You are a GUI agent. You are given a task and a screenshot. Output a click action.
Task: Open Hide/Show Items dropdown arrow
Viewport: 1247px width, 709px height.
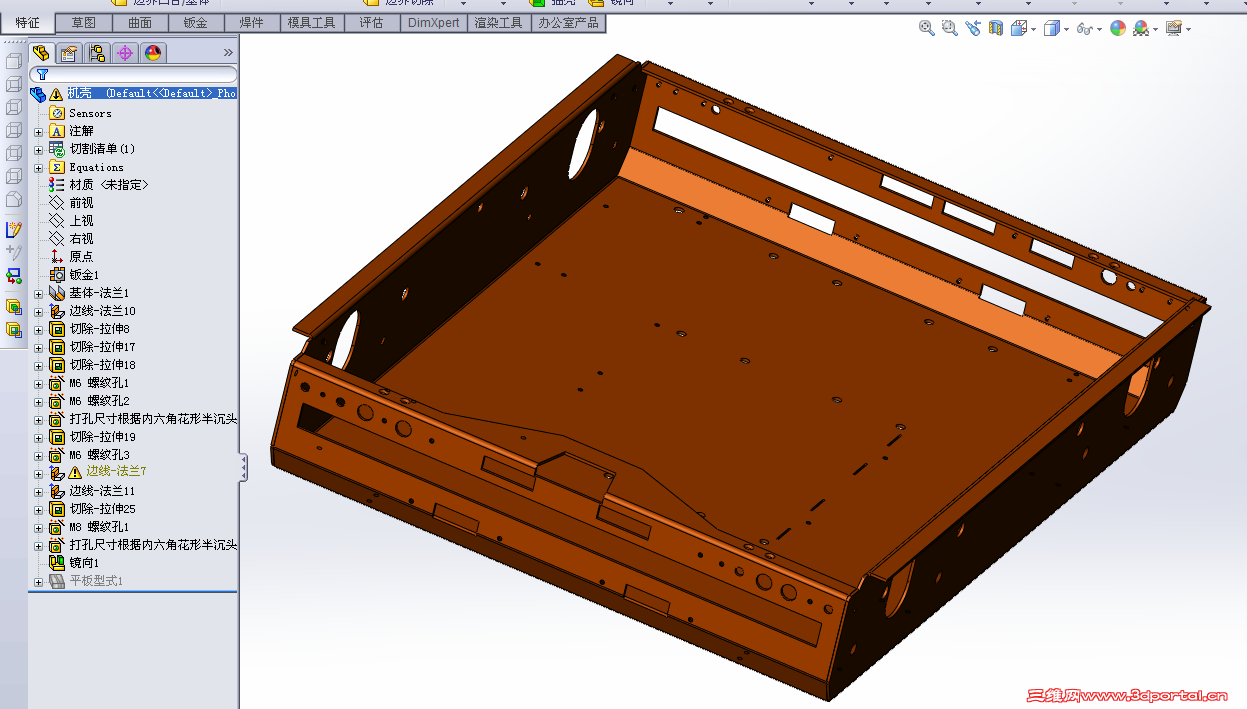pos(1099,30)
